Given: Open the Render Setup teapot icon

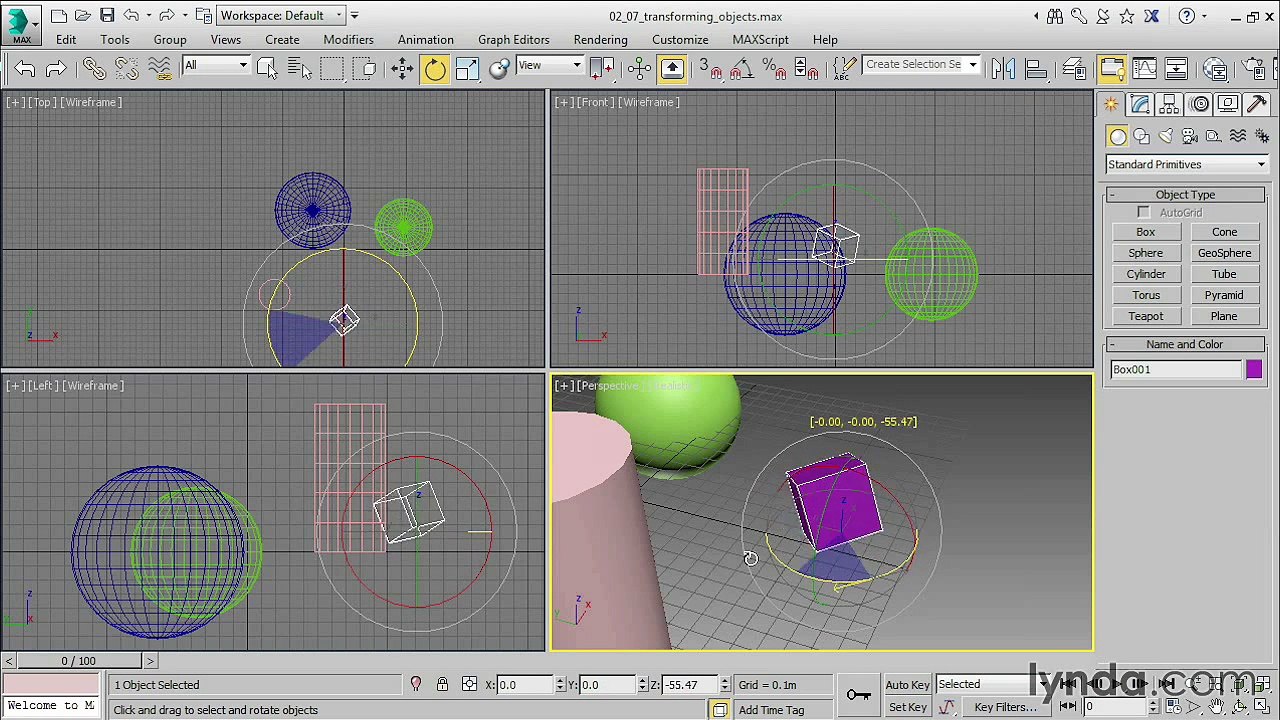Looking at the screenshot, I should tap(1253, 68).
